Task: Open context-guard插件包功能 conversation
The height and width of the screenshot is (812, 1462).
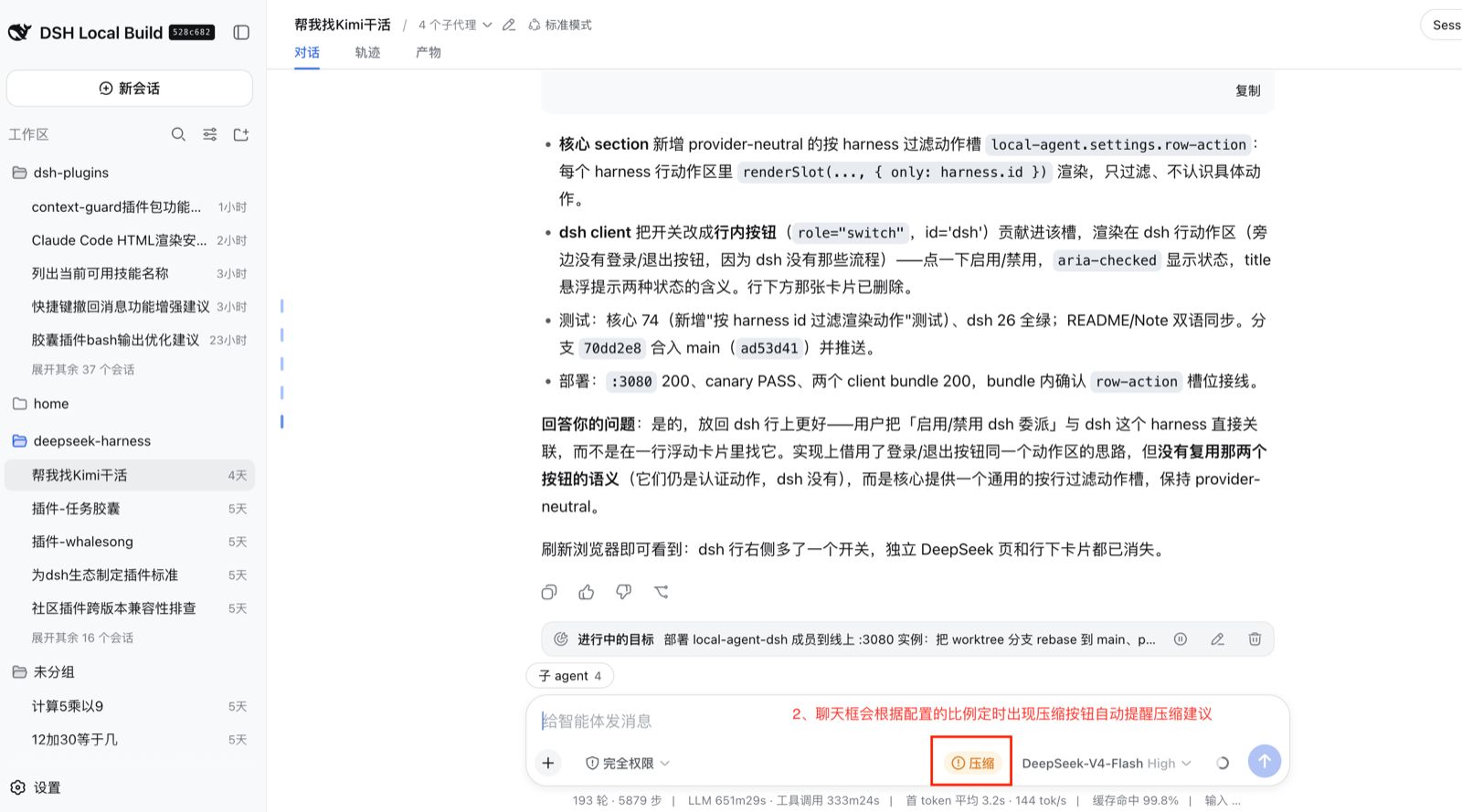Action: point(130,207)
